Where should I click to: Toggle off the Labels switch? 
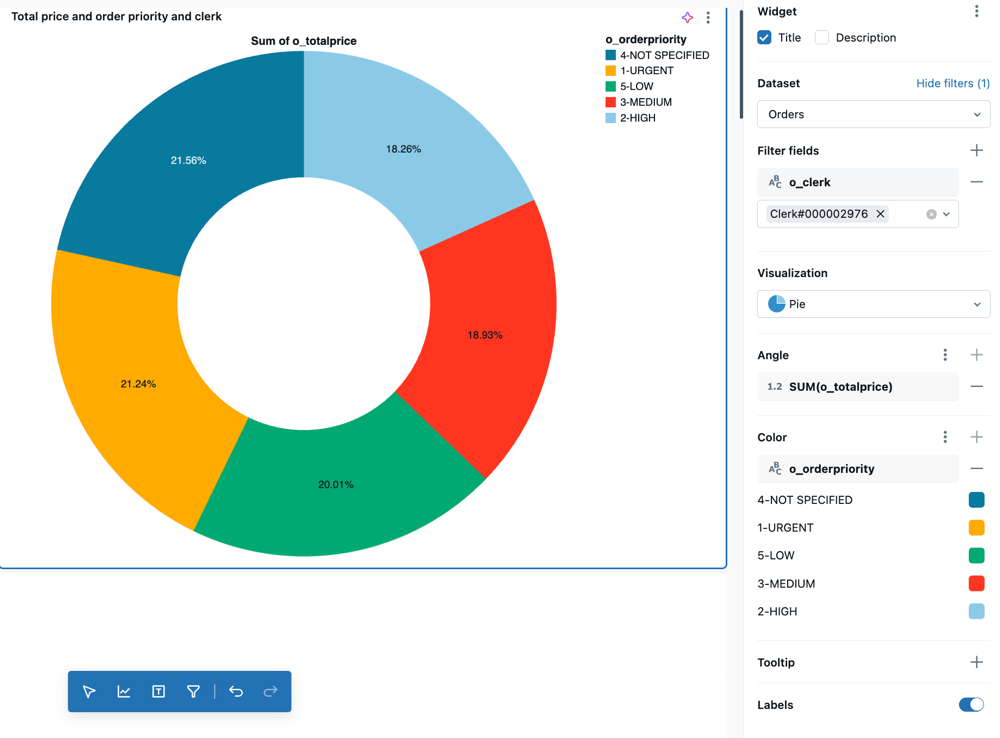tap(969, 705)
